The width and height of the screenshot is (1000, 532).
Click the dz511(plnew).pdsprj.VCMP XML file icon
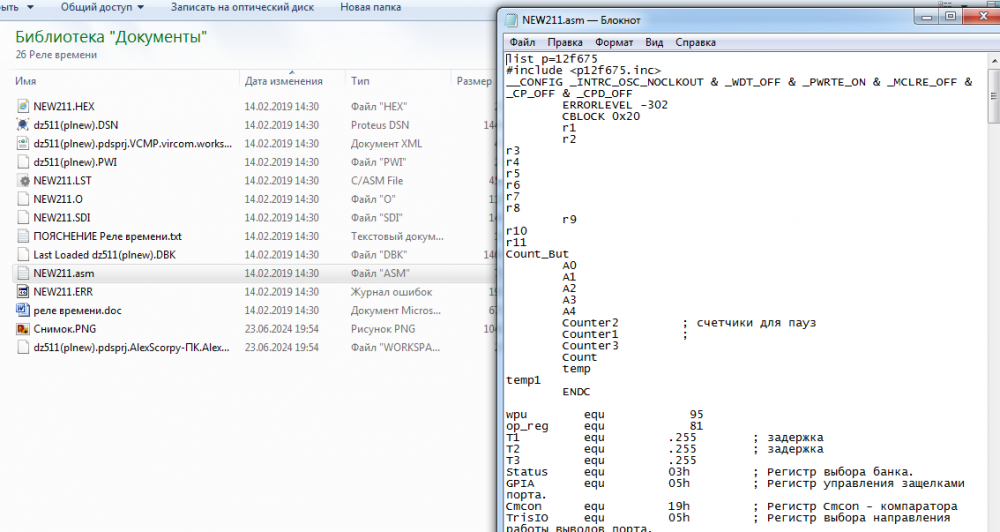[24, 144]
